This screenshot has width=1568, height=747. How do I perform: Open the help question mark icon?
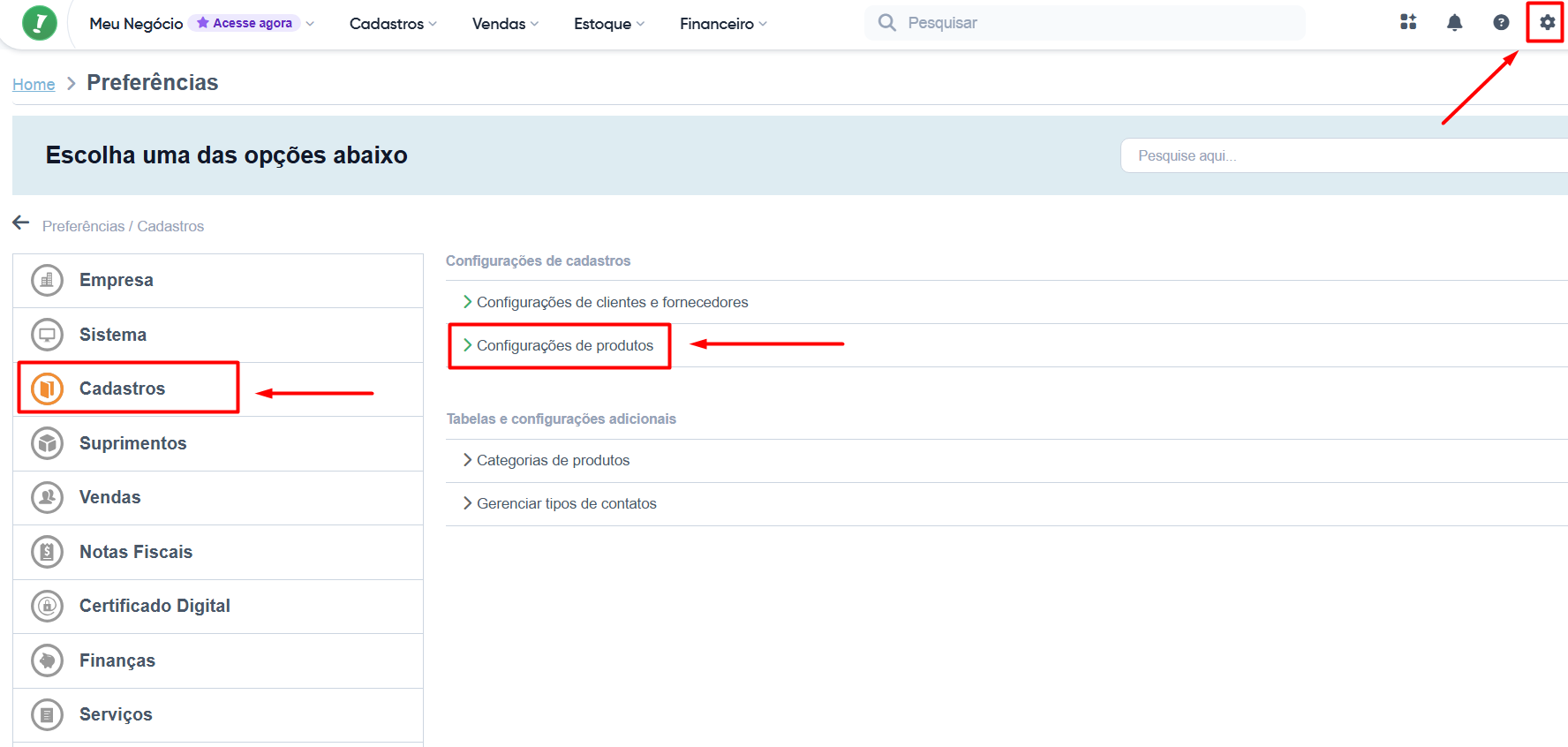1501,23
